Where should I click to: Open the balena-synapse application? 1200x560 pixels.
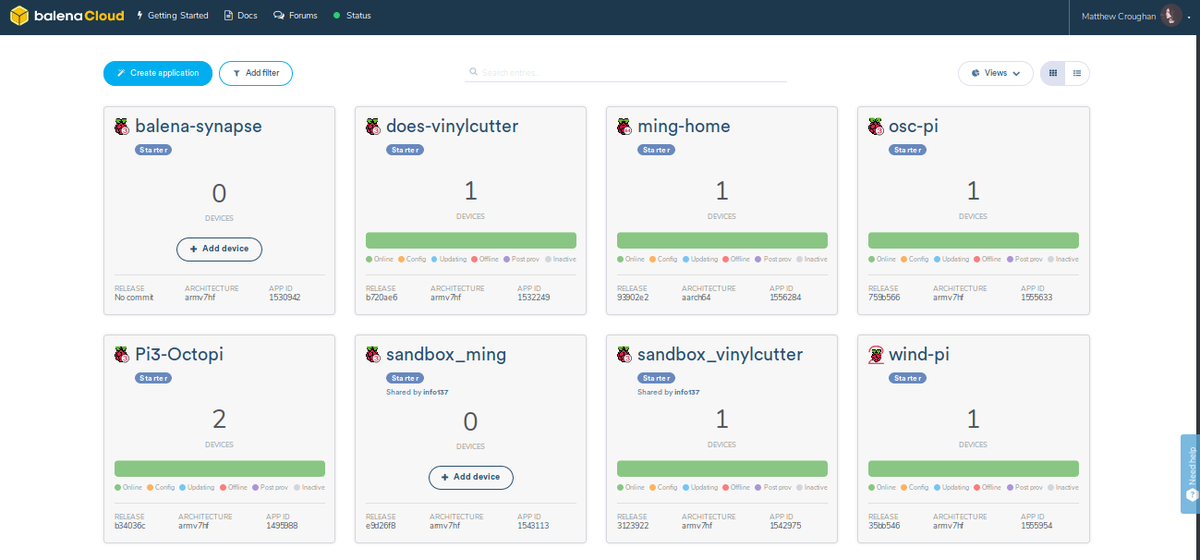(199, 127)
